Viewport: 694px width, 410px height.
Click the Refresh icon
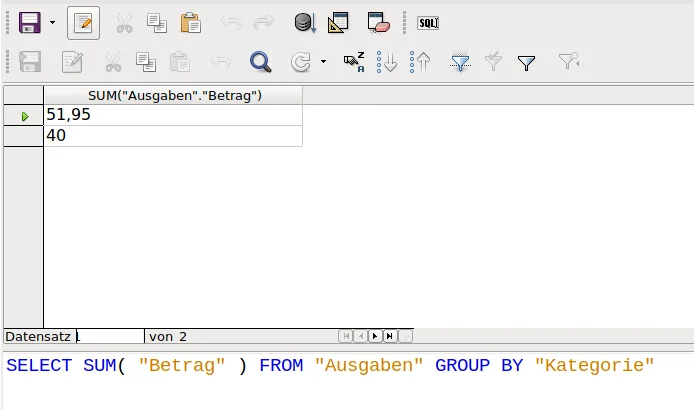click(301, 62)
